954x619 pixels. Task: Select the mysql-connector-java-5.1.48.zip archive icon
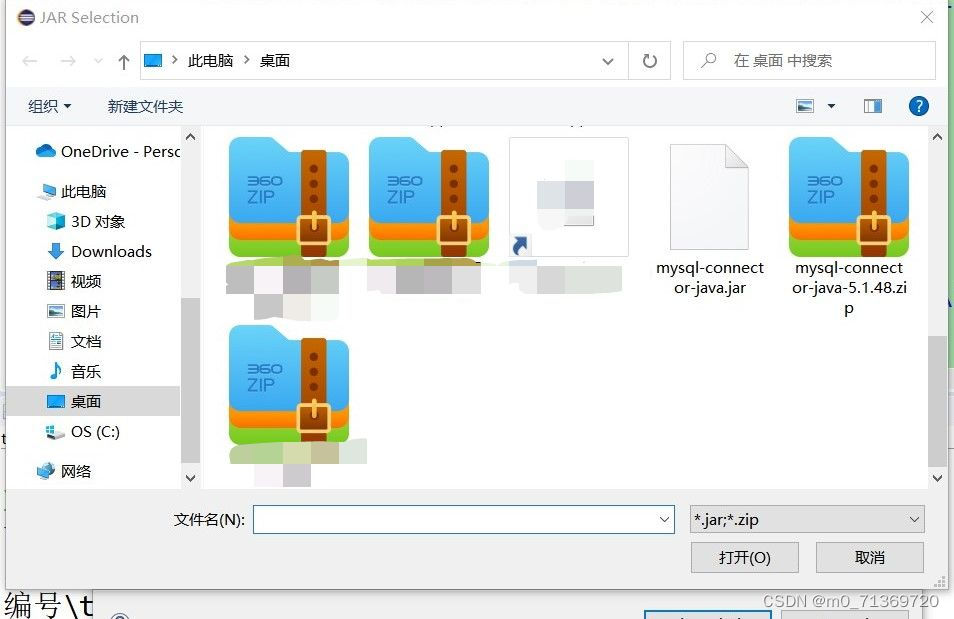click(x=847, y=195)
